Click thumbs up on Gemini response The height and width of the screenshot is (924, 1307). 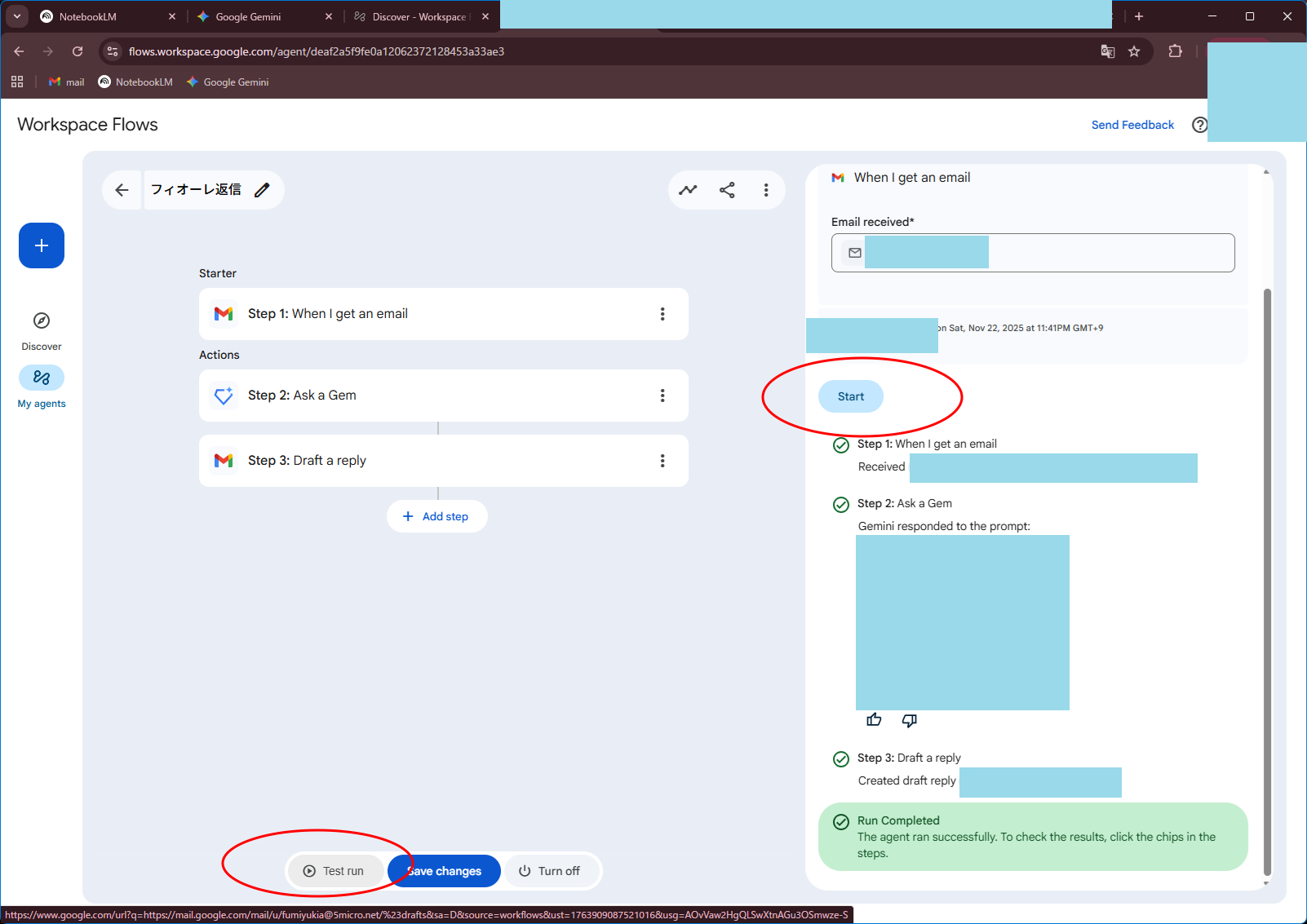click(874, 720)
